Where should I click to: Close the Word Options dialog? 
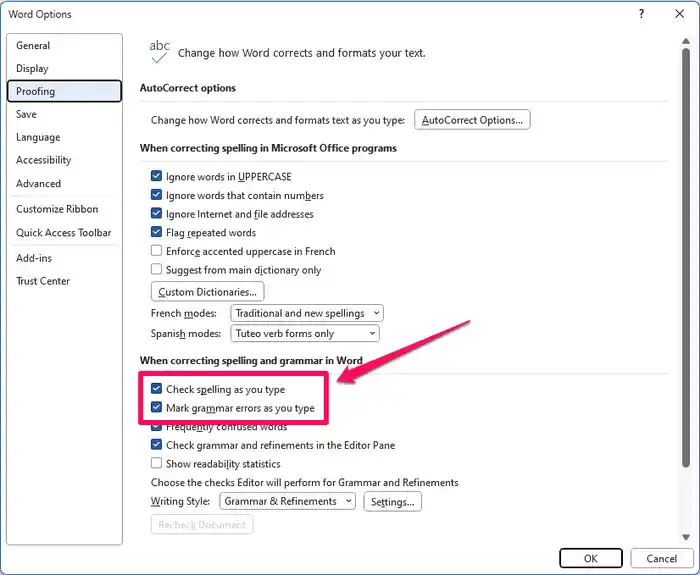tap(680, 14)
